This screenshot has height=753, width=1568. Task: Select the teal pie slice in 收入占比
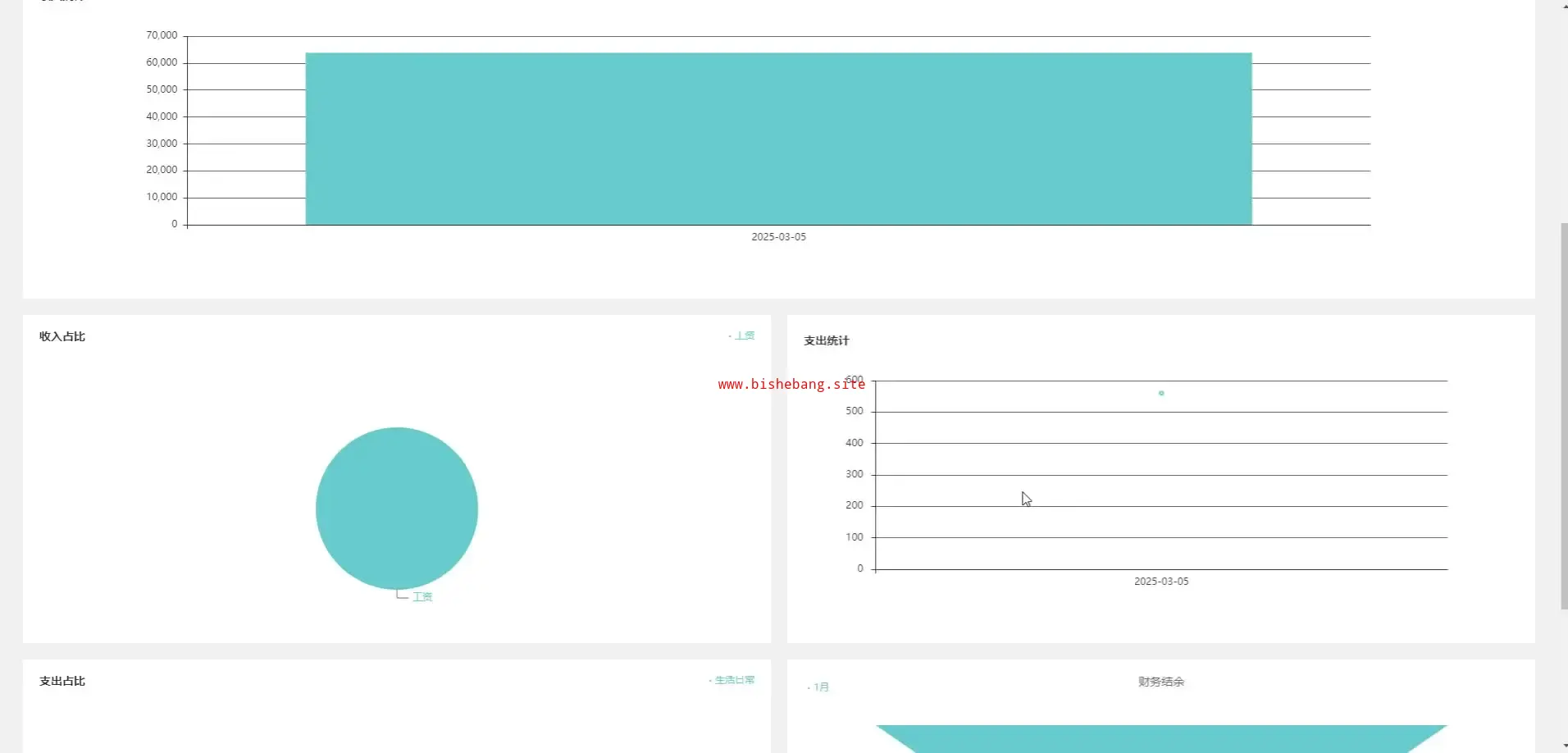point(397,509)
